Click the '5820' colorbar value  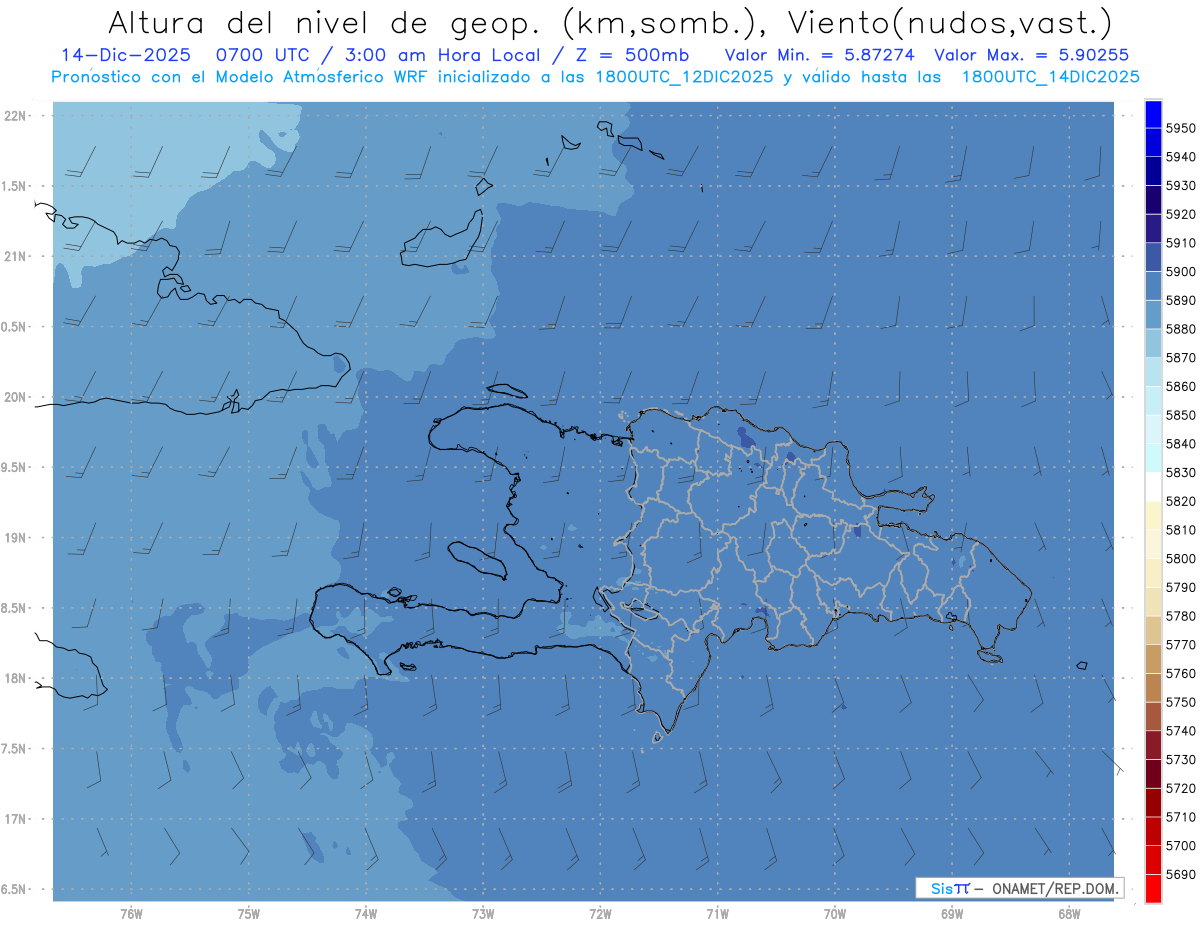tap(1181, 501)
